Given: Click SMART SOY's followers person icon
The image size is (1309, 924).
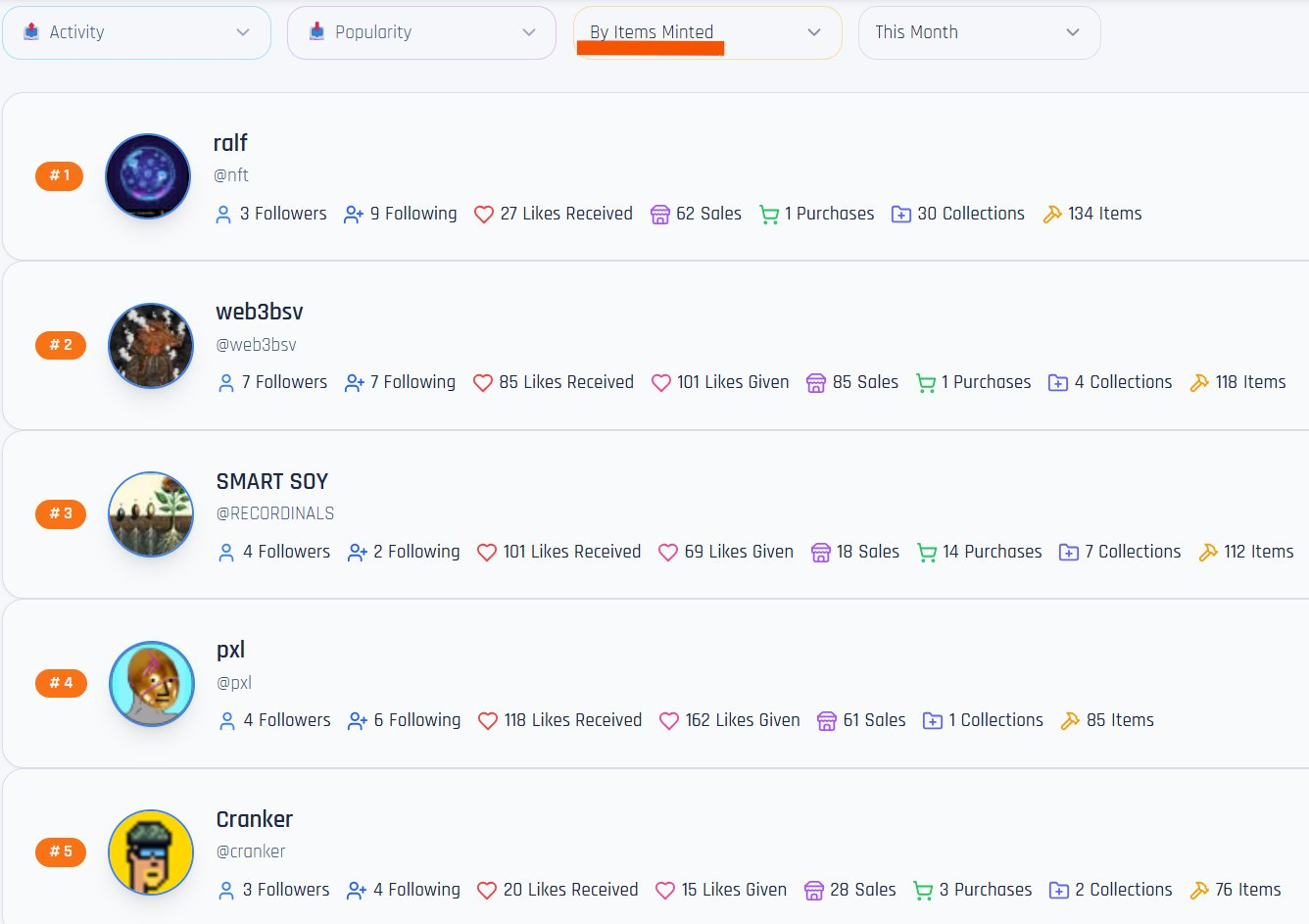Looking at the screenshot, I should [x=226, y=553].
